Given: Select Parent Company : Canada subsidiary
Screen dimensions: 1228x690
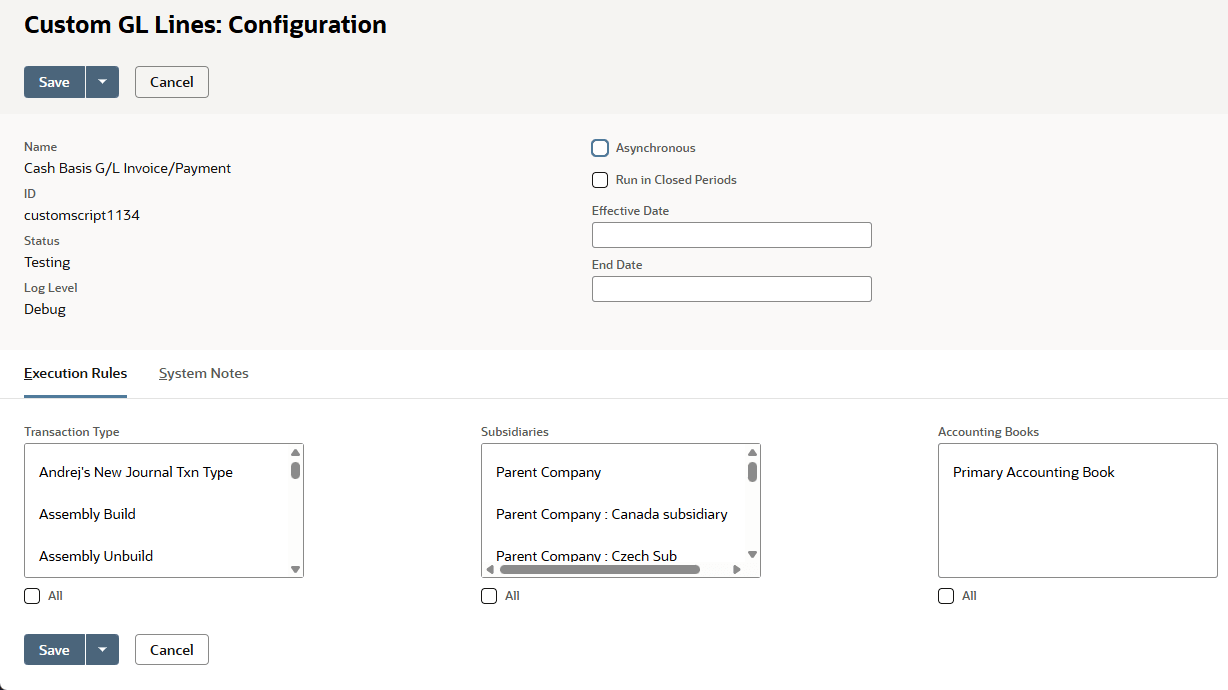Looking at the screenshot, I should (612, 514).
